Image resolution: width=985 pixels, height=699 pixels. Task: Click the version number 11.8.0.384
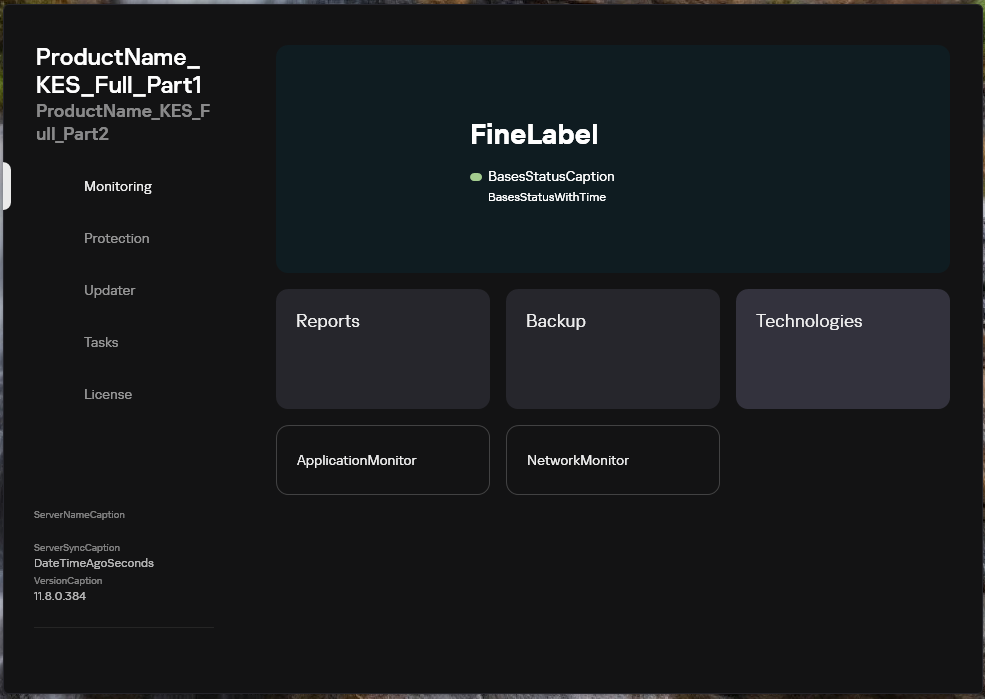click(60, 596)
